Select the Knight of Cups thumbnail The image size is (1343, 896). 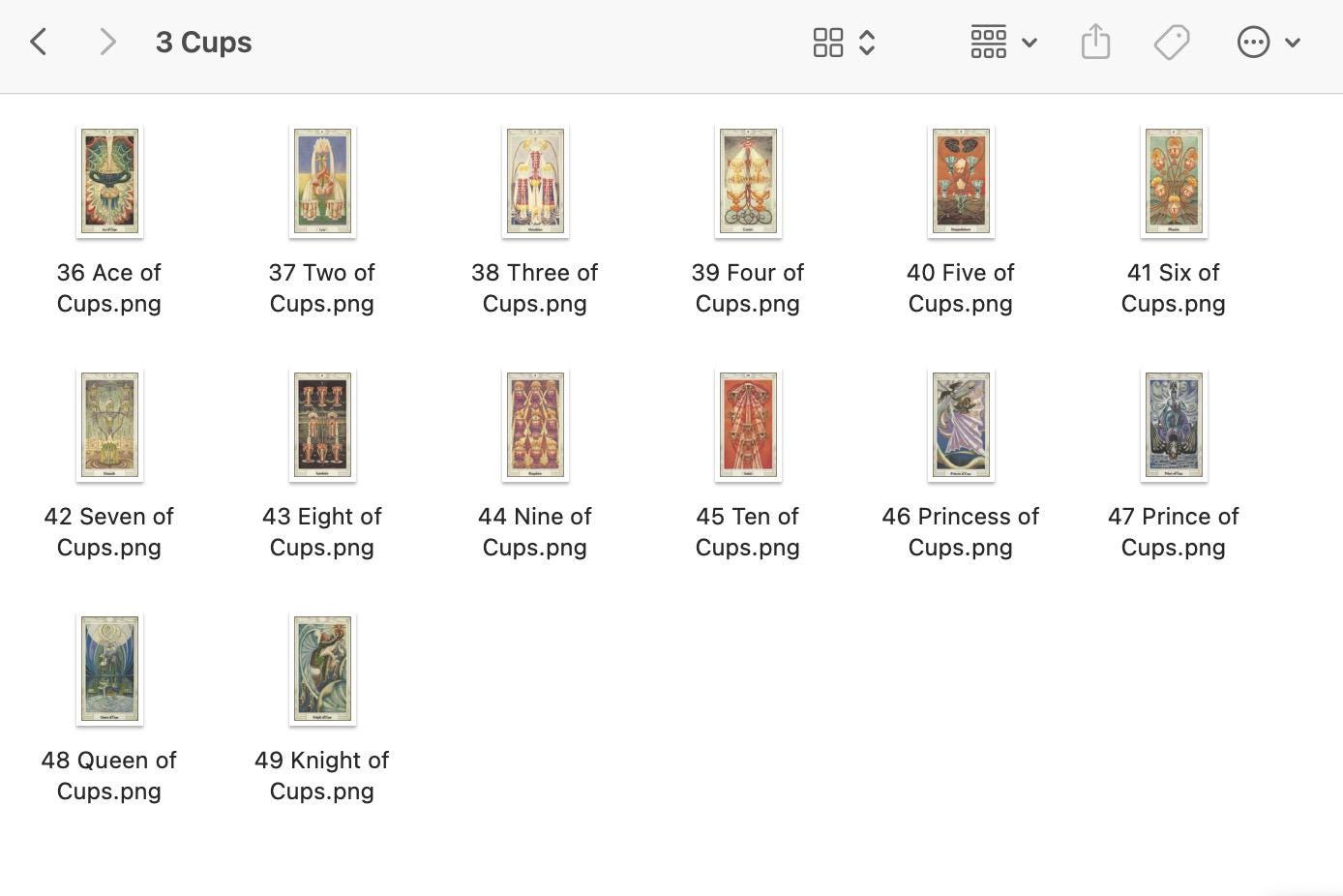[x=322, y=670]
